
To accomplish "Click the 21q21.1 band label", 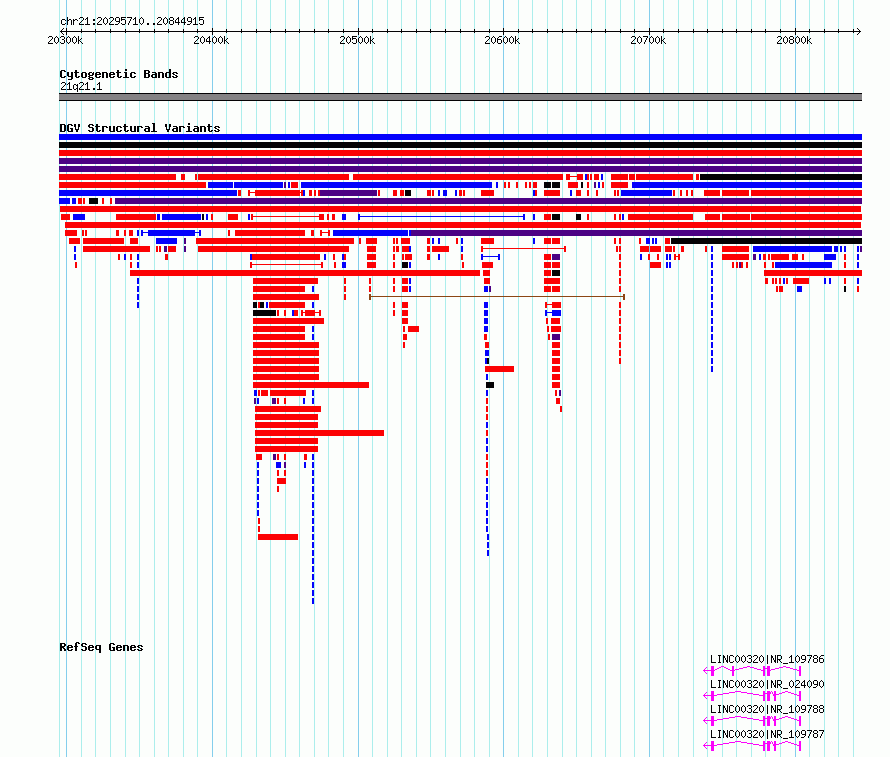I will (x=81, y=86).
